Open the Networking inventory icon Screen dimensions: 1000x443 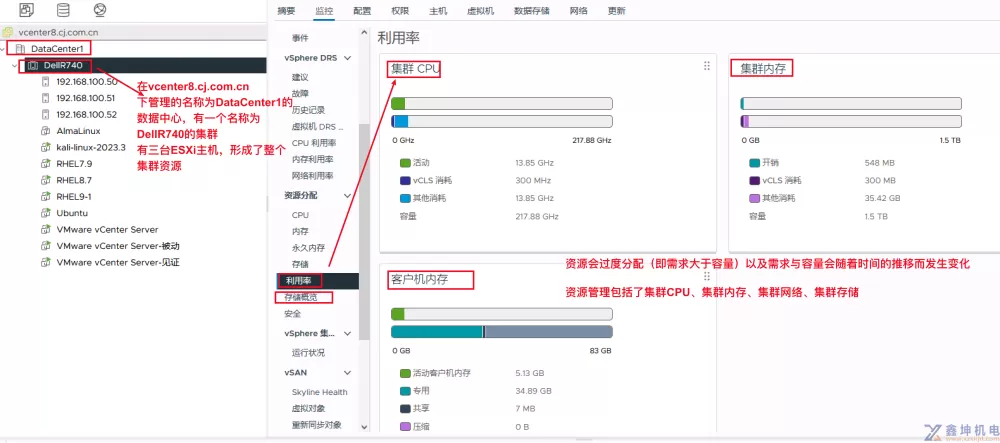pyautogui.click(x=99, y=10)
